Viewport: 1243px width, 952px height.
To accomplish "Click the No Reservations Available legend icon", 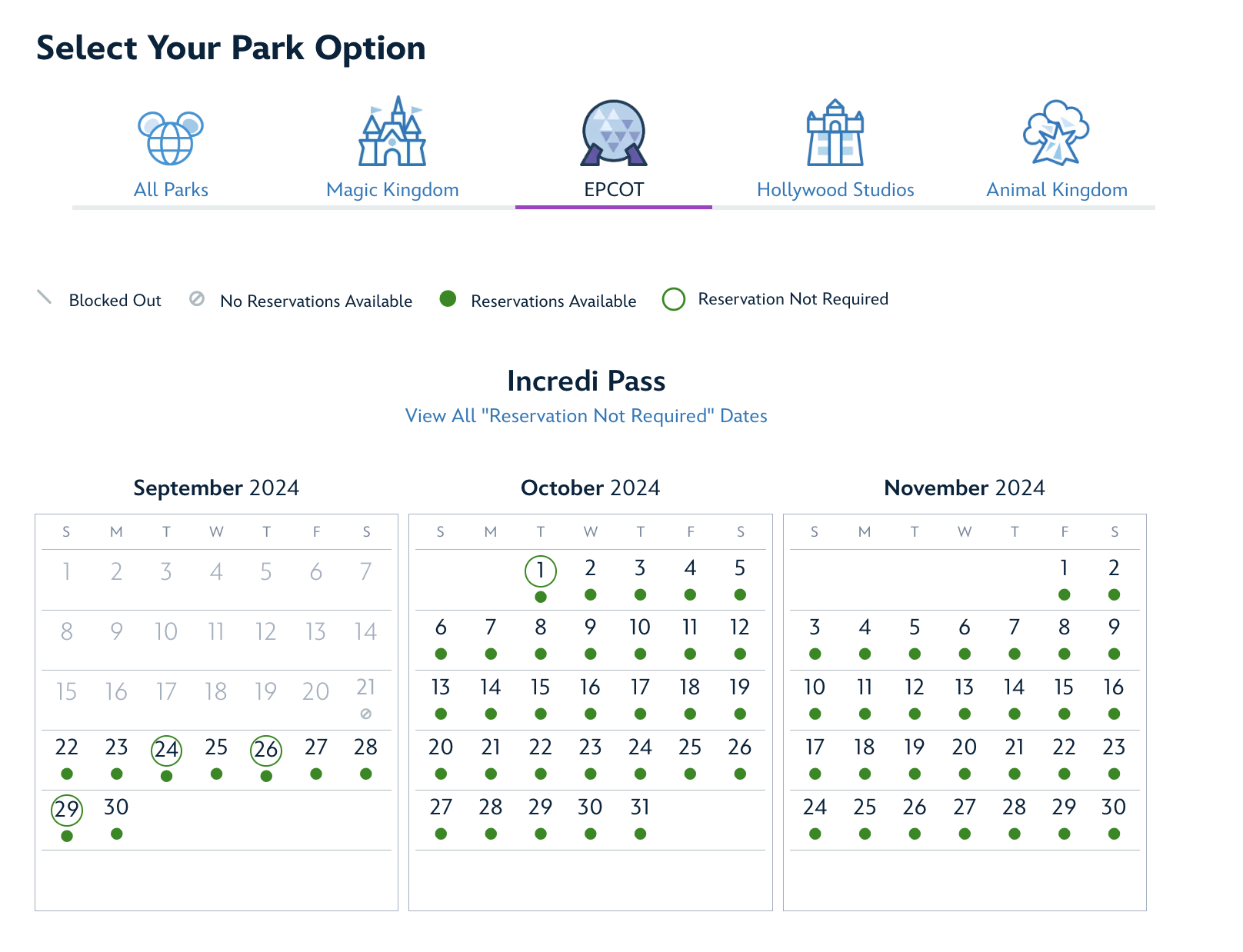I will 197,299.
